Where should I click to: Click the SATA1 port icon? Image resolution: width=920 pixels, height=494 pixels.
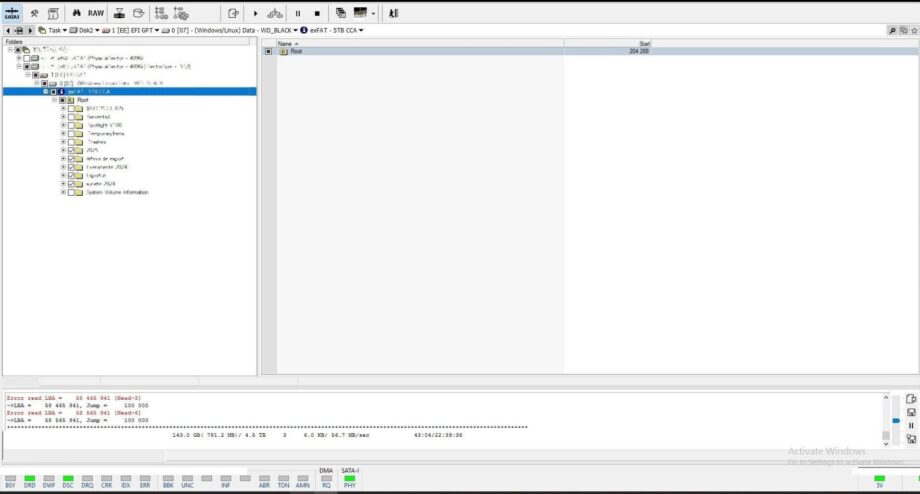click(x=13, y=13)
